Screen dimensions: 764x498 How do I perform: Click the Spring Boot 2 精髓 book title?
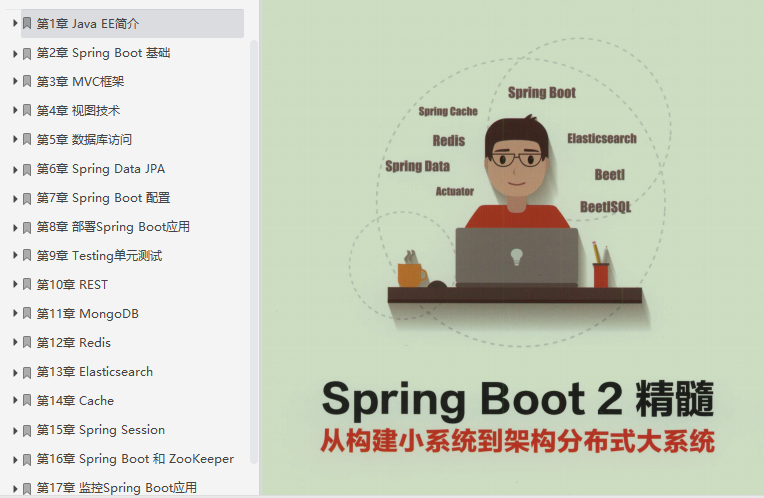tap(517, 400)
